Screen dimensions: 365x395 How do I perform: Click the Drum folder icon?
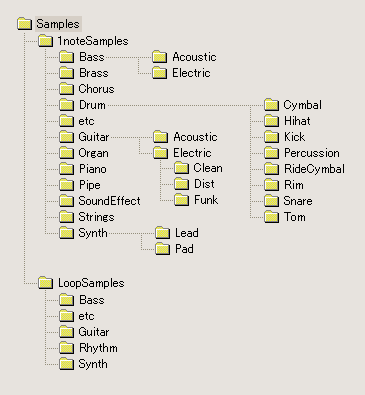coord(66,105)
